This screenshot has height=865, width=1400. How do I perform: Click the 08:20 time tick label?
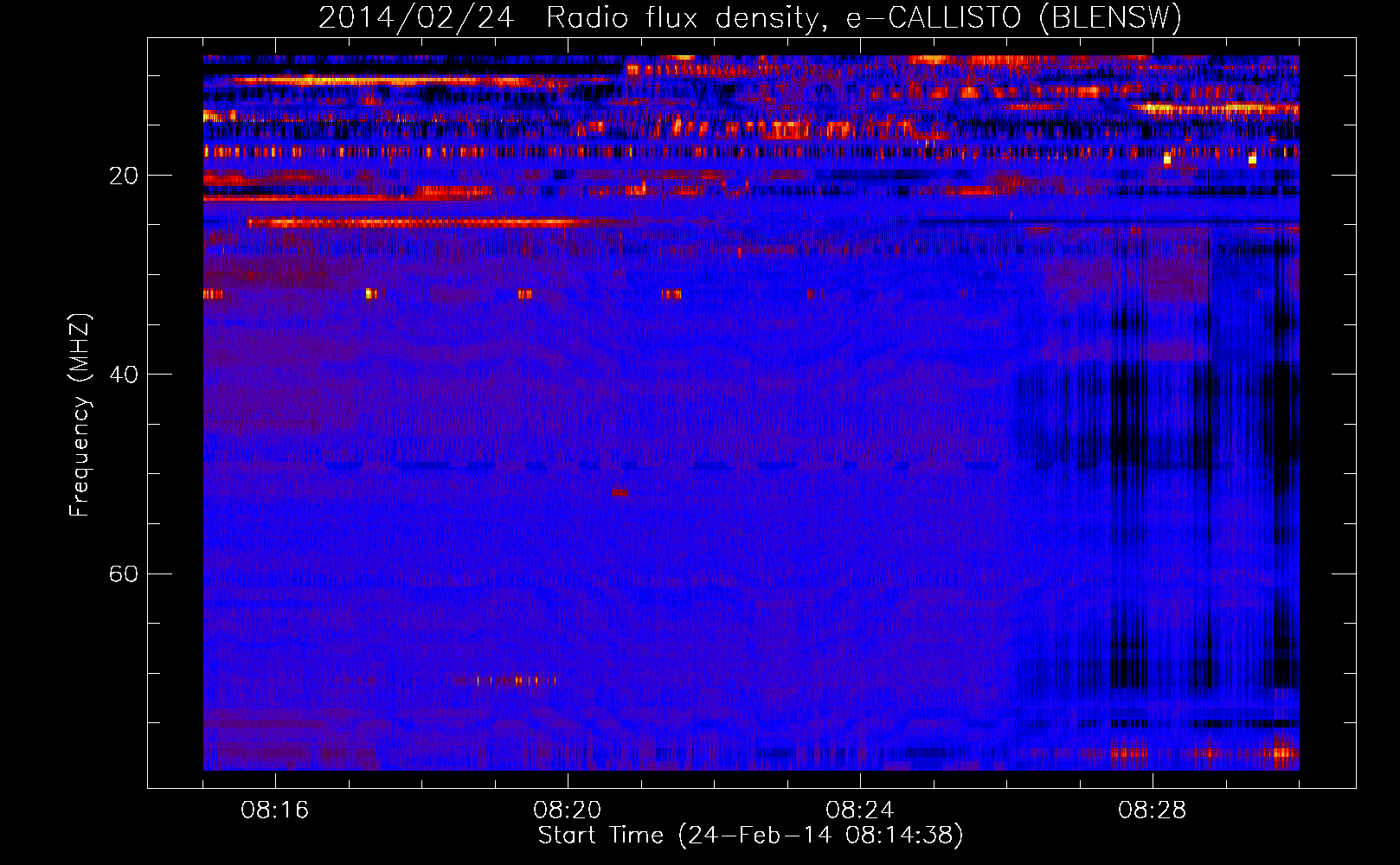(568, 811)
